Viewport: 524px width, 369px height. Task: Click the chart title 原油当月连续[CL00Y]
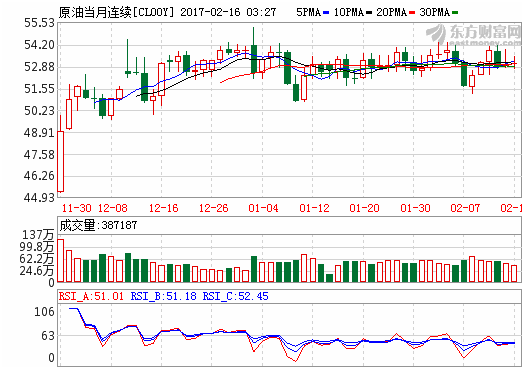[117, 13]
